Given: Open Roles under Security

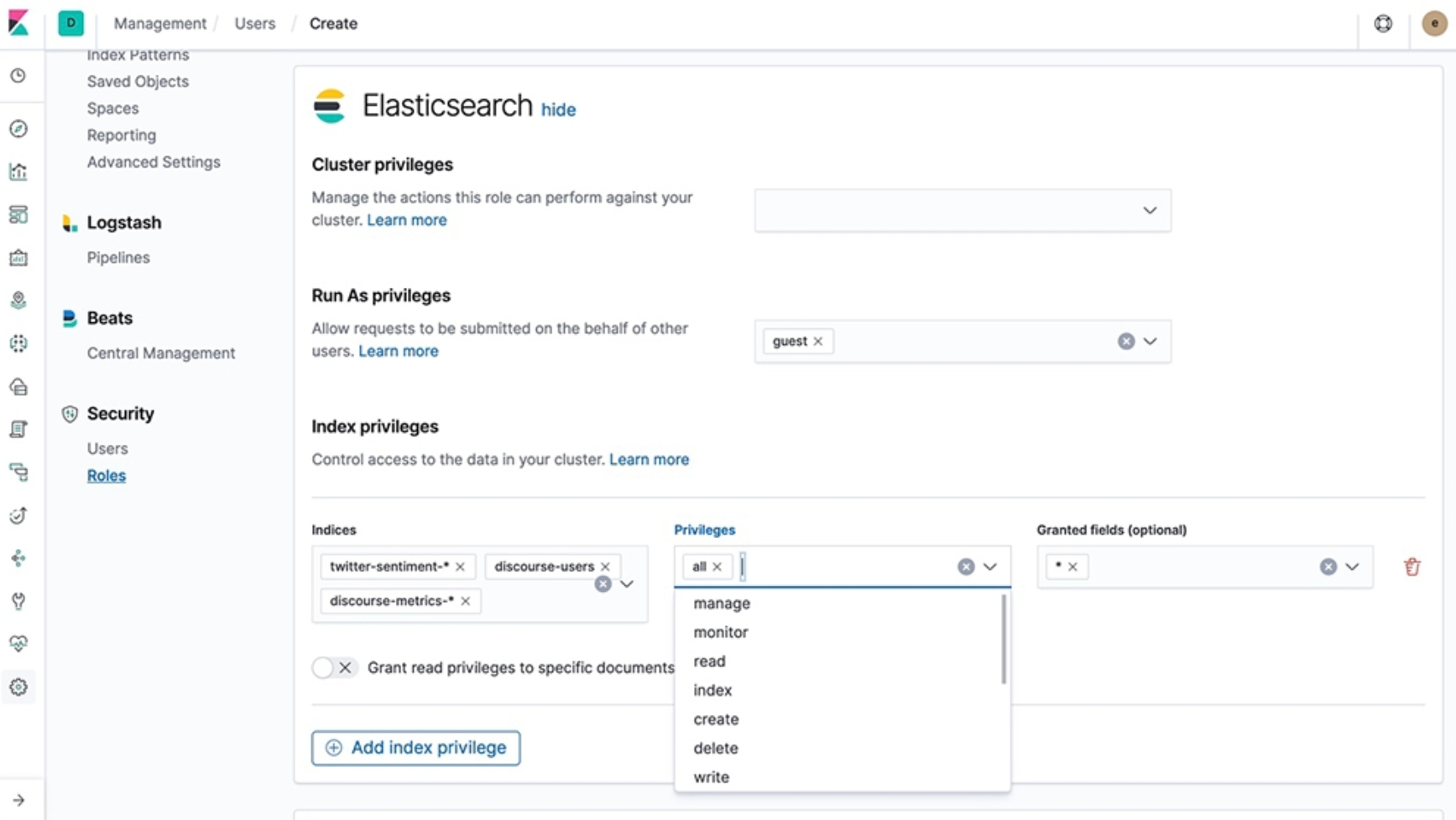Looking at the screenshot, I should (x=107, y=475).
